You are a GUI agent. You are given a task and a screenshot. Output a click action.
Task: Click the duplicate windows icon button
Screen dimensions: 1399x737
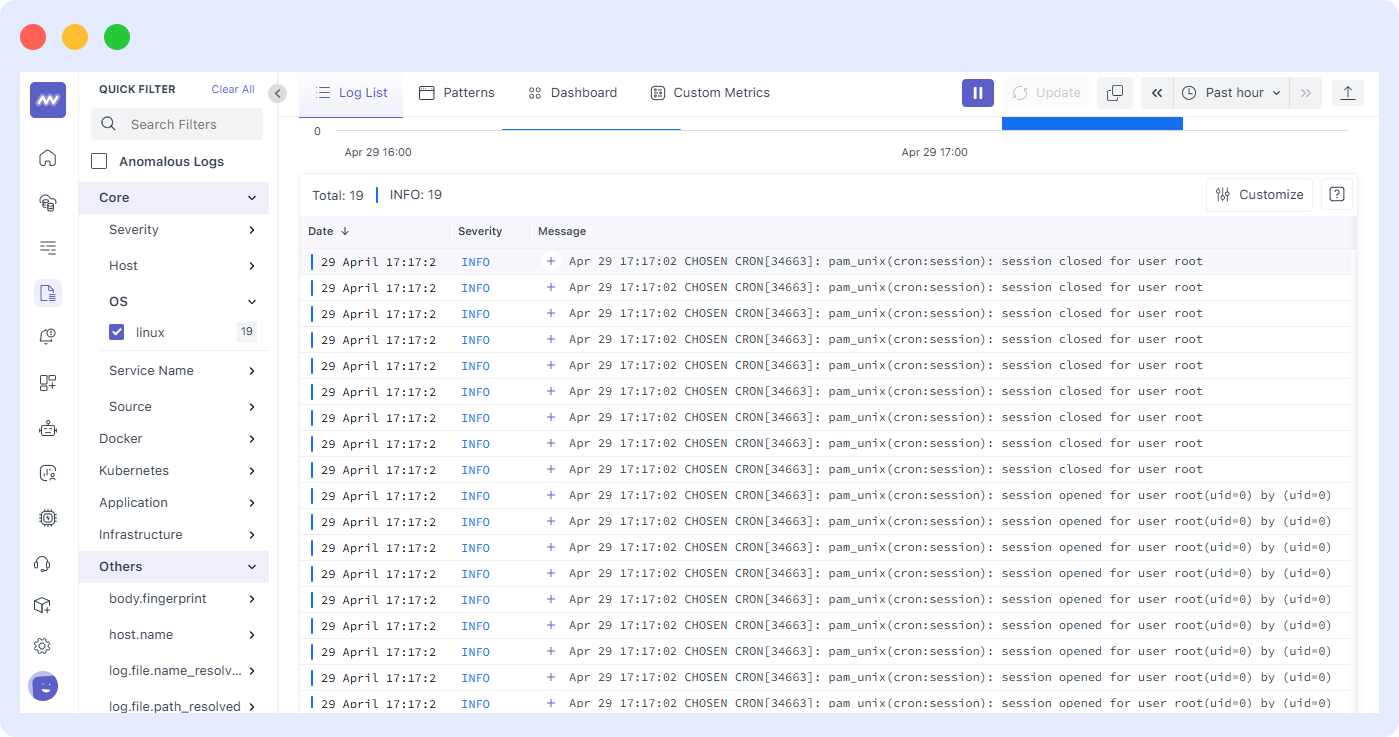click(x=1114, y=93)
